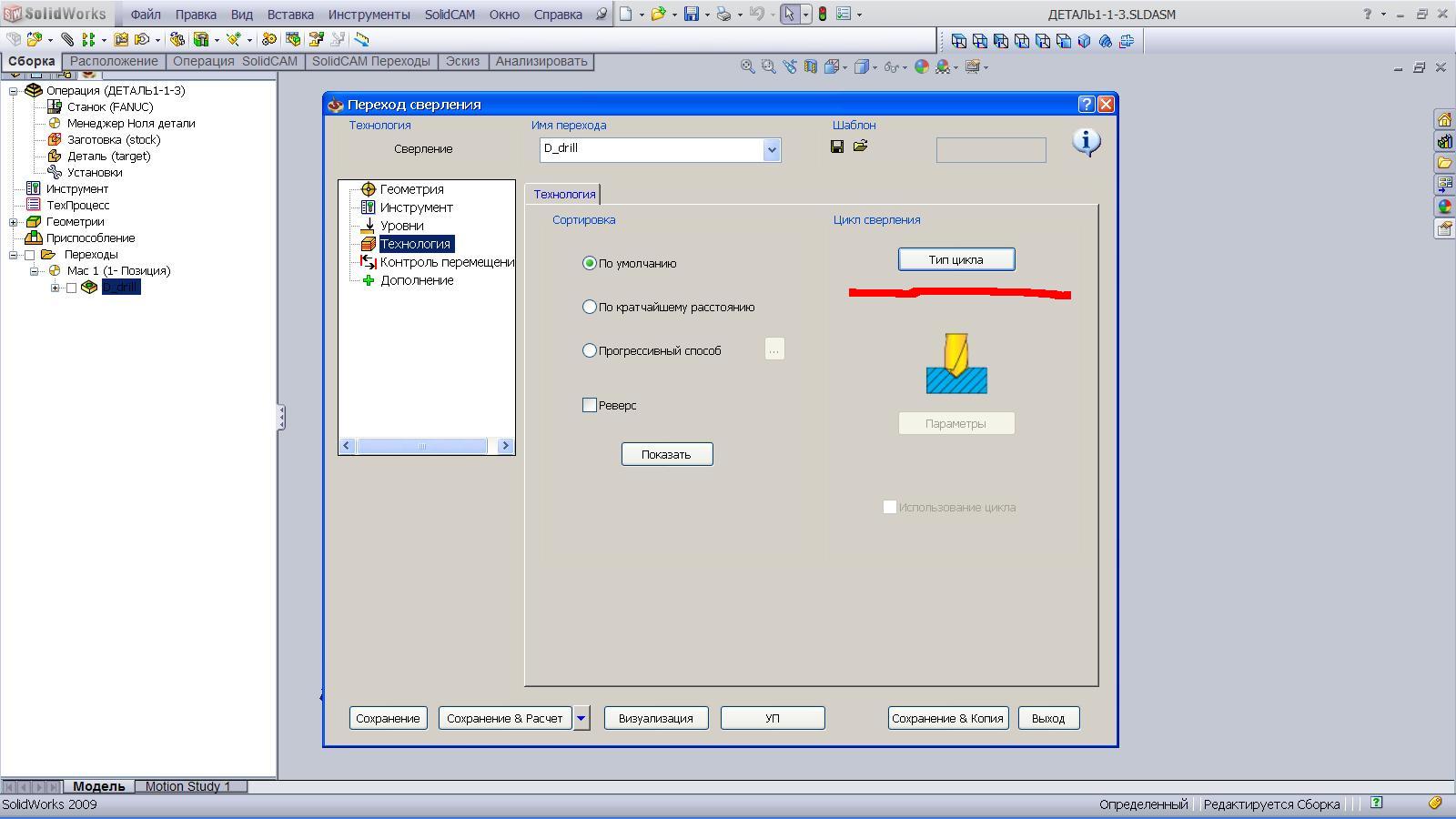The height and width of the screenshot is (819, 1456).
Task: Click the scroll-right arrow in dialog tree
Action: point(506,446)
